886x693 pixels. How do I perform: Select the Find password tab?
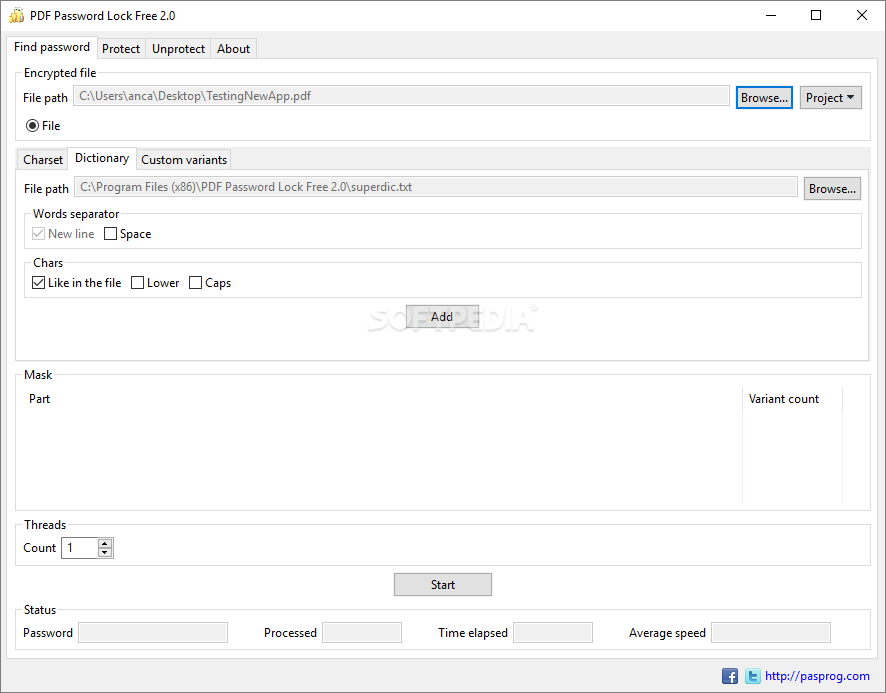tap(52, 47)
